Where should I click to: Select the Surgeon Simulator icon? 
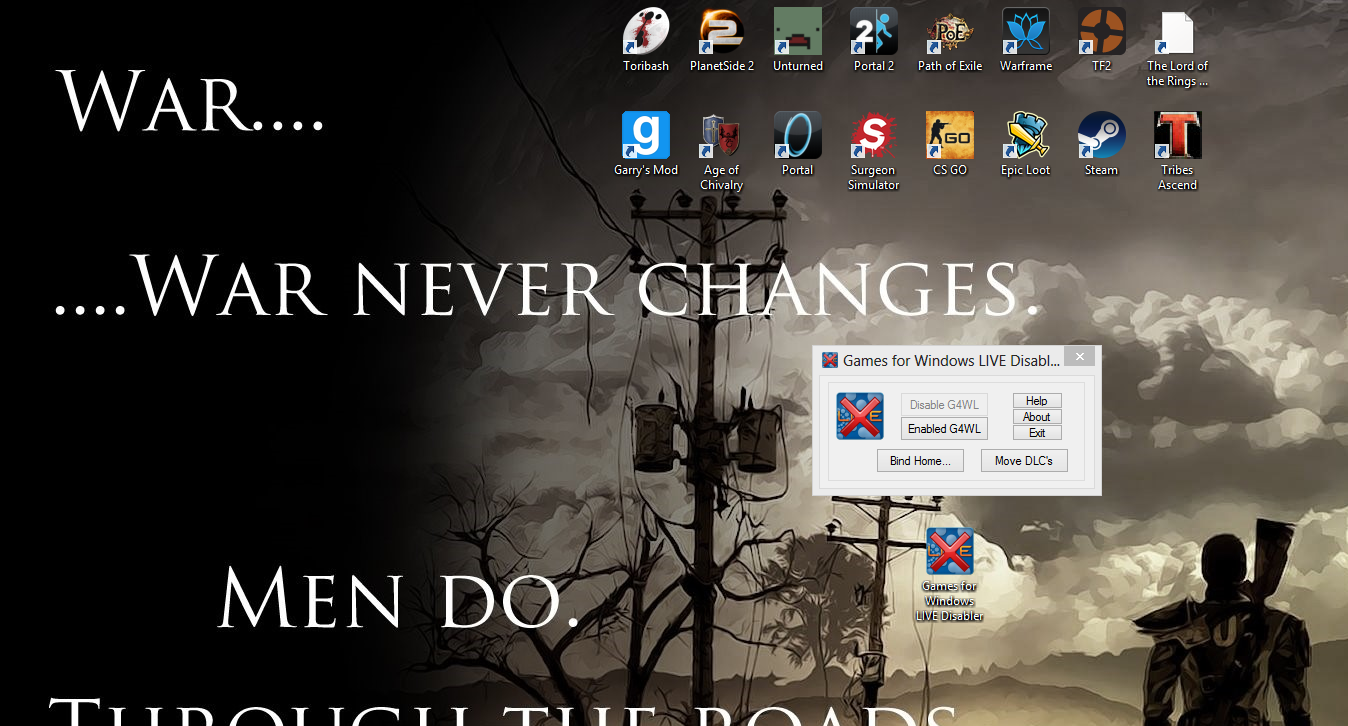coord(874,152)
